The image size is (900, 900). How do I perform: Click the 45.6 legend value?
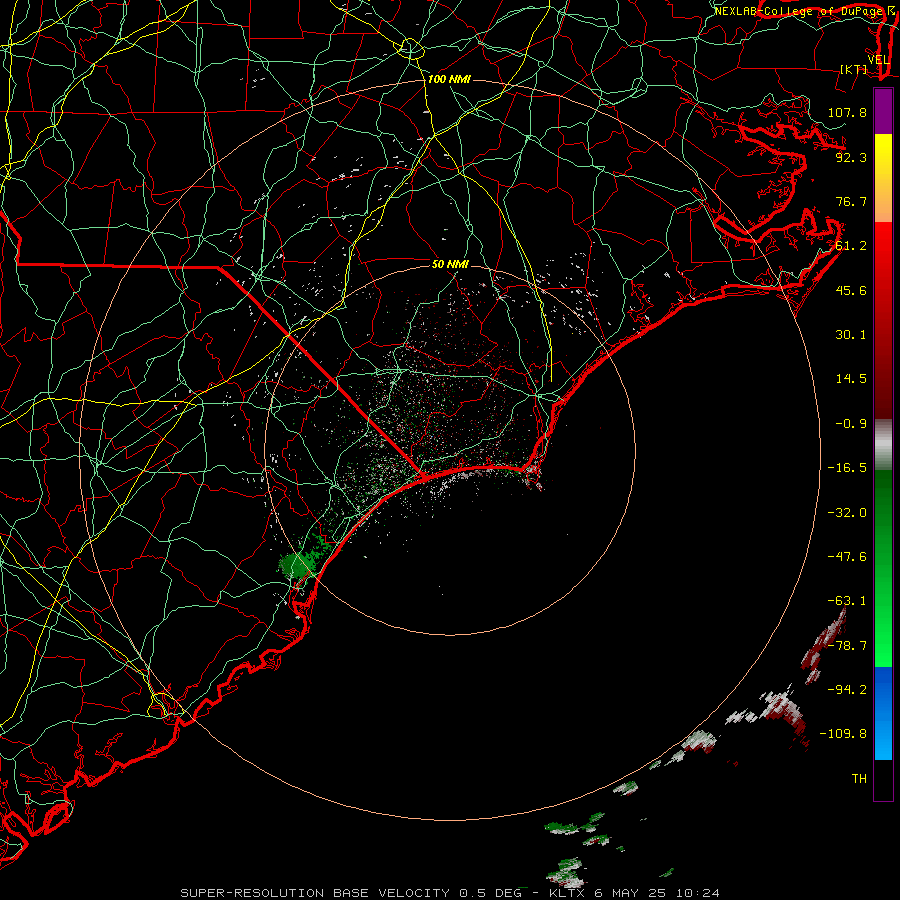point(851,290)
